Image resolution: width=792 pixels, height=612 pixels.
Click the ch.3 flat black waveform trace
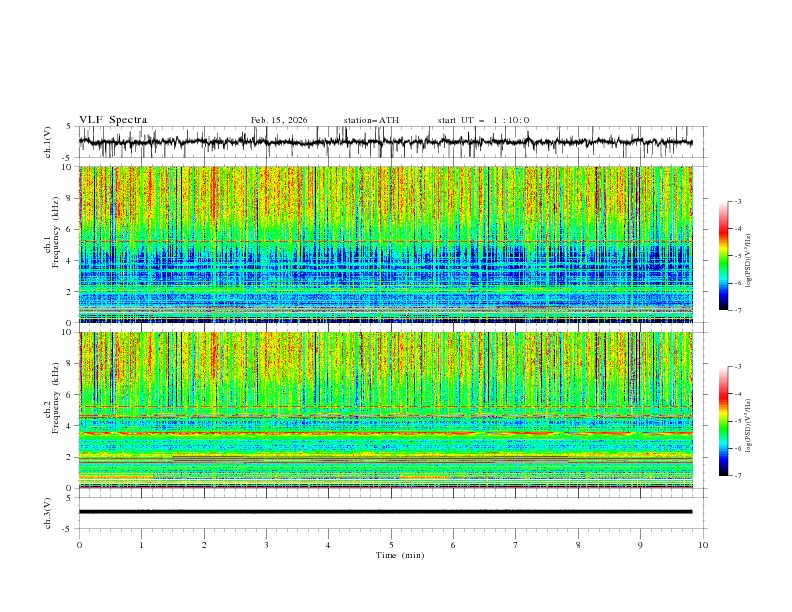385,512
